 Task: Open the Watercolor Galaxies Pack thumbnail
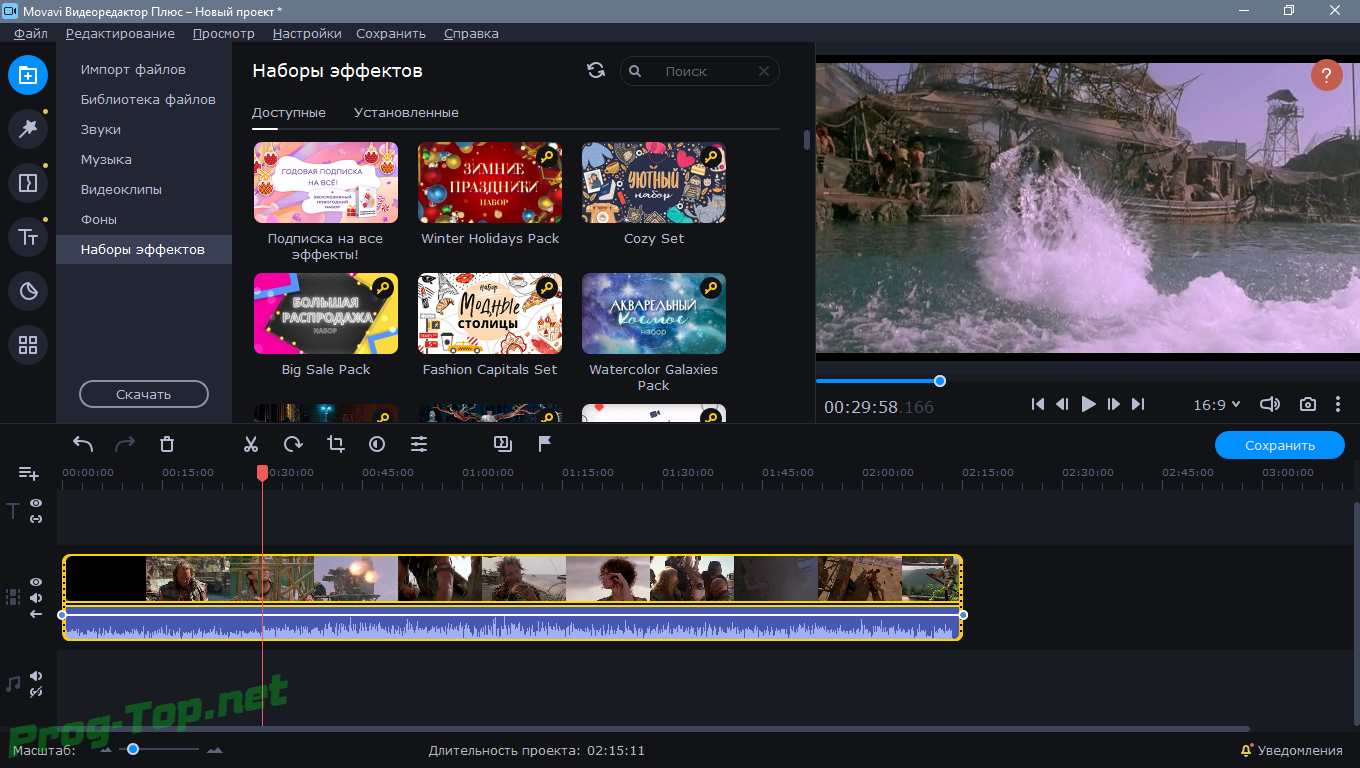coord(654,313)
